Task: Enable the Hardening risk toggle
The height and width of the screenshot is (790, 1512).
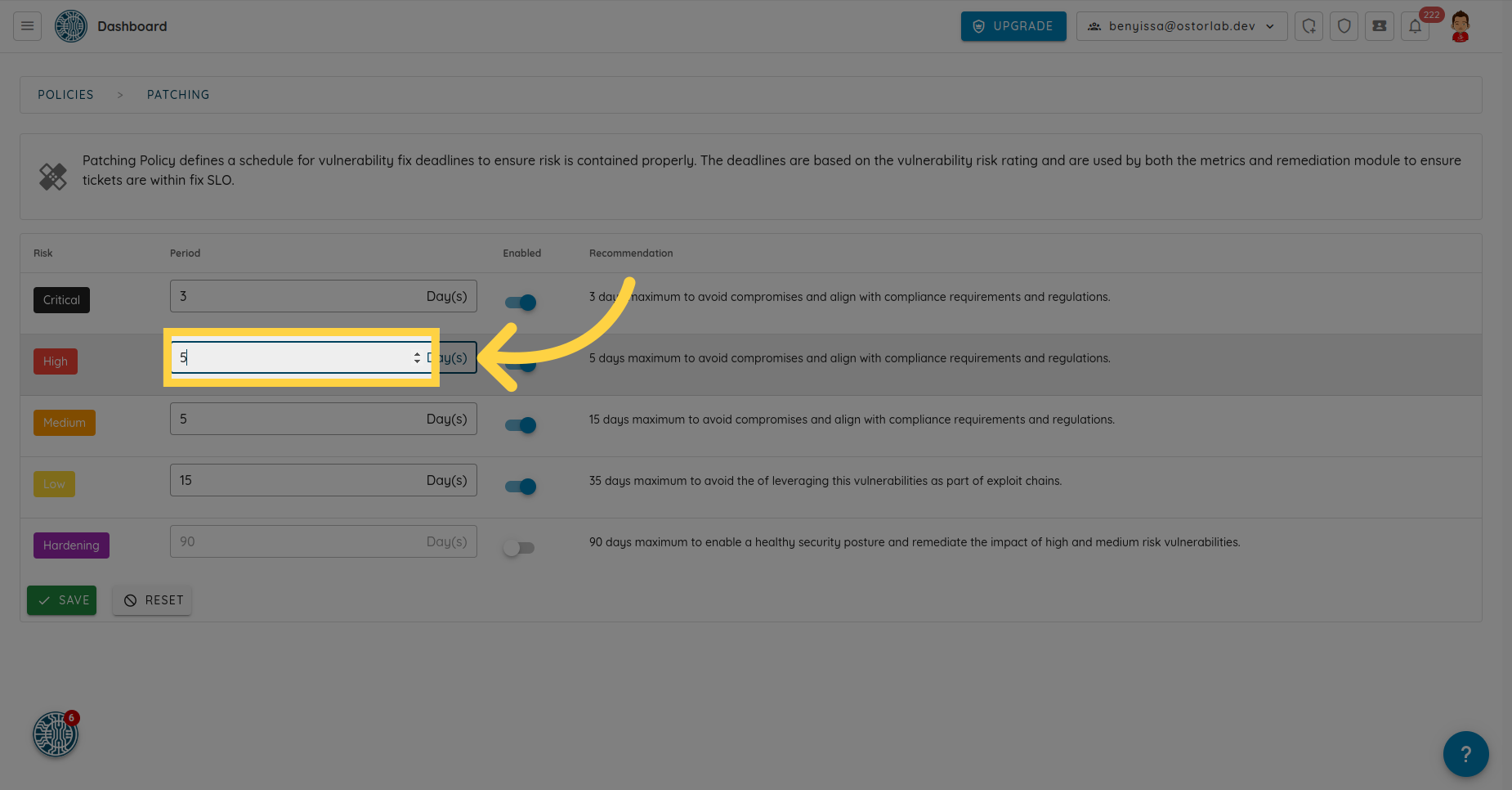Action: (519, 548)
